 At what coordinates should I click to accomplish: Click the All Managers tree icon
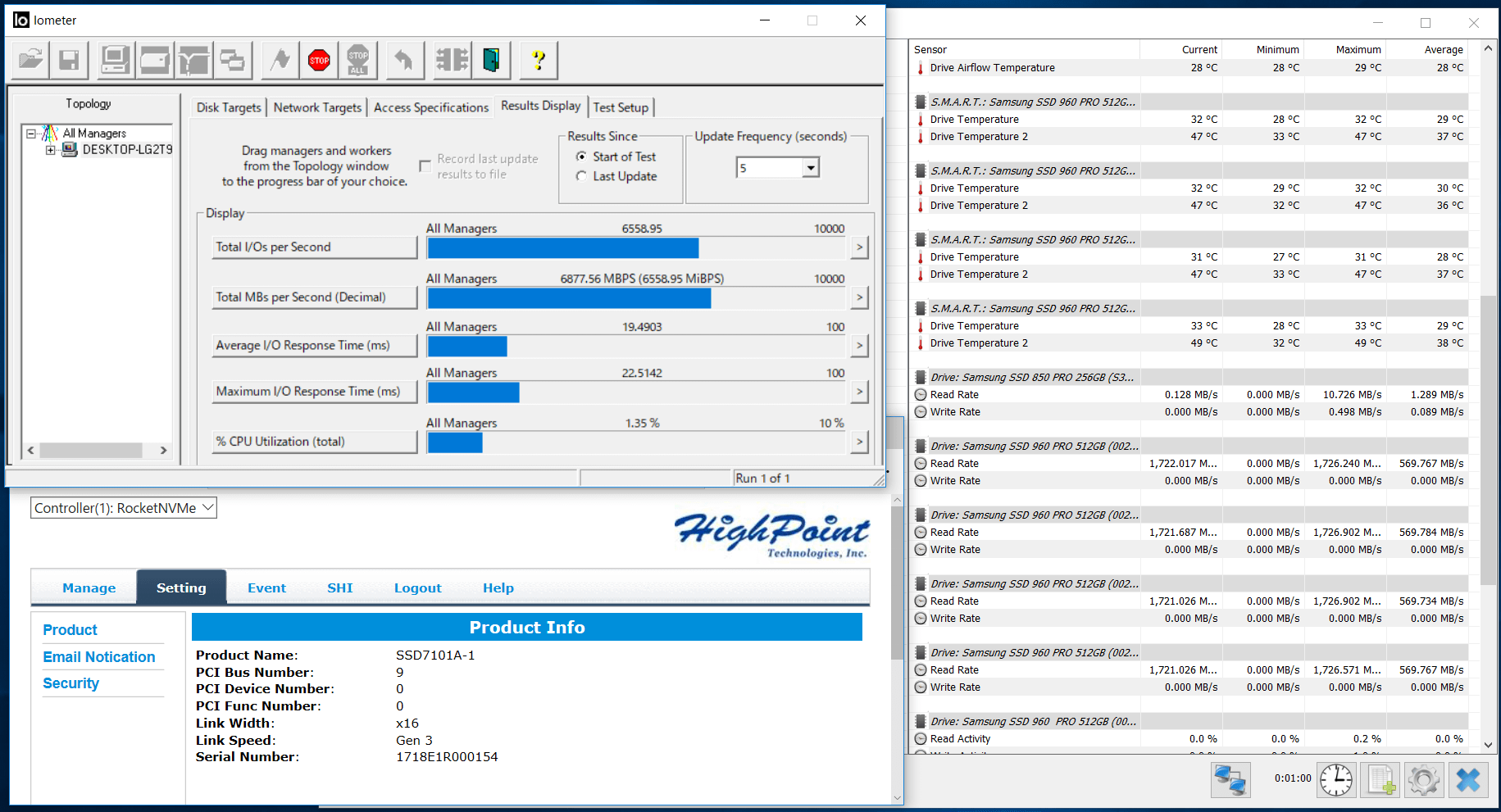[50, 133]
